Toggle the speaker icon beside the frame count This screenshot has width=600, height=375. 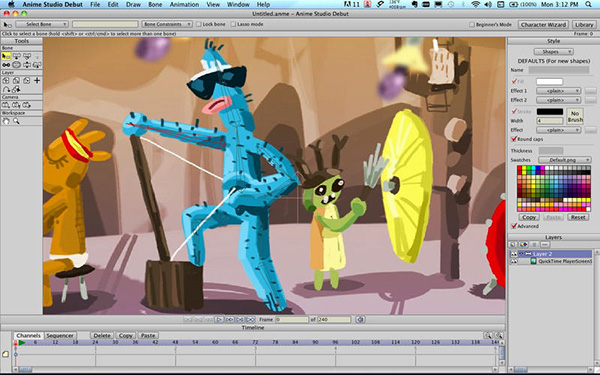point(360,320)
